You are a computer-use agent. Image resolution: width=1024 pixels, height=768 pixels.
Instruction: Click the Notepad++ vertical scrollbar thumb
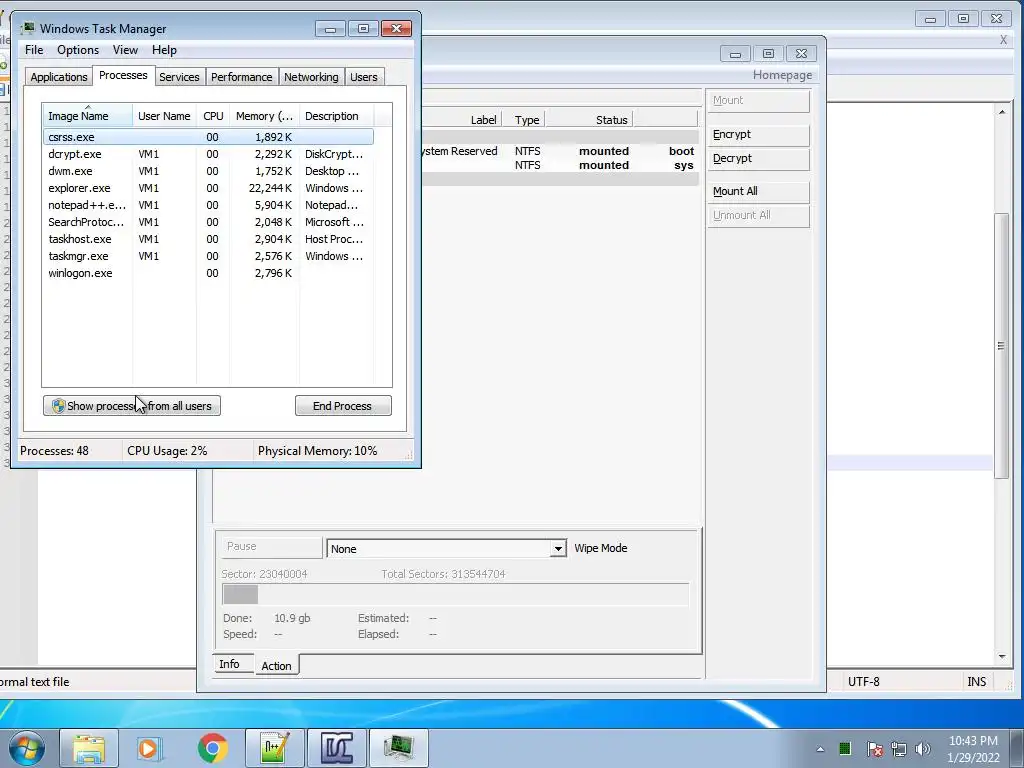(x=1002, y=346)
